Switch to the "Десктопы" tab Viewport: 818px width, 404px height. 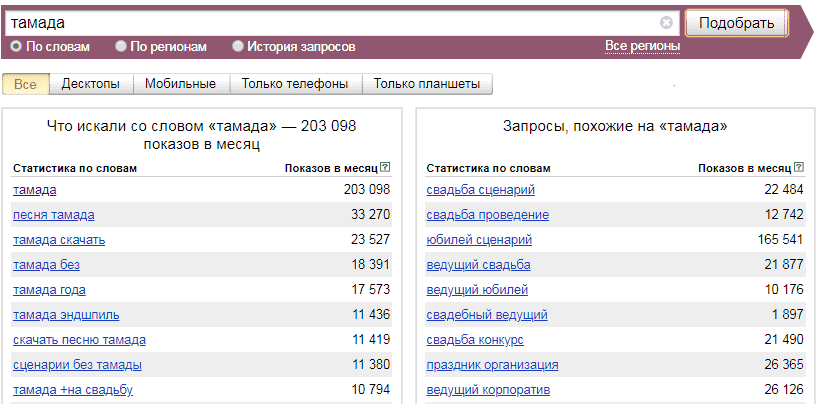pos(90,84)
